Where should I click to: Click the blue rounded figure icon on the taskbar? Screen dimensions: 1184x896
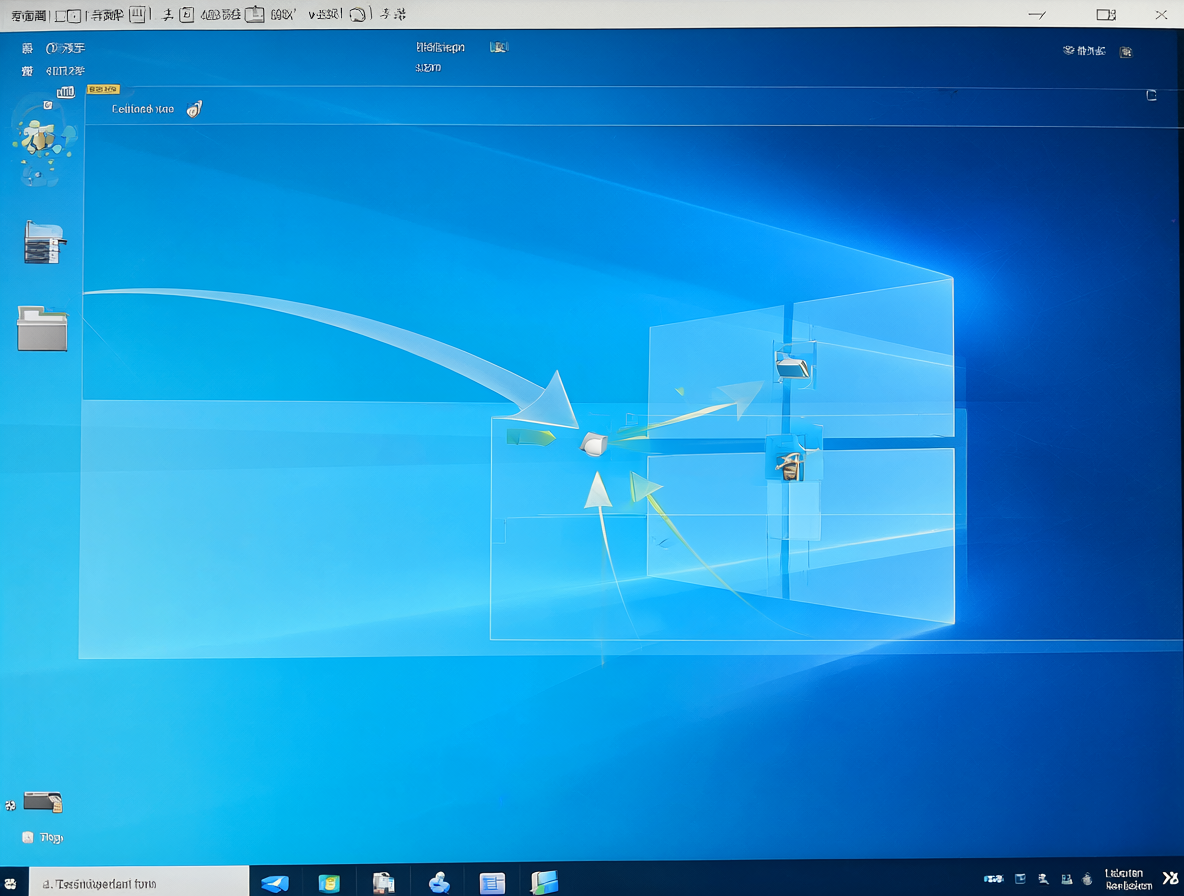pos(439,882)
